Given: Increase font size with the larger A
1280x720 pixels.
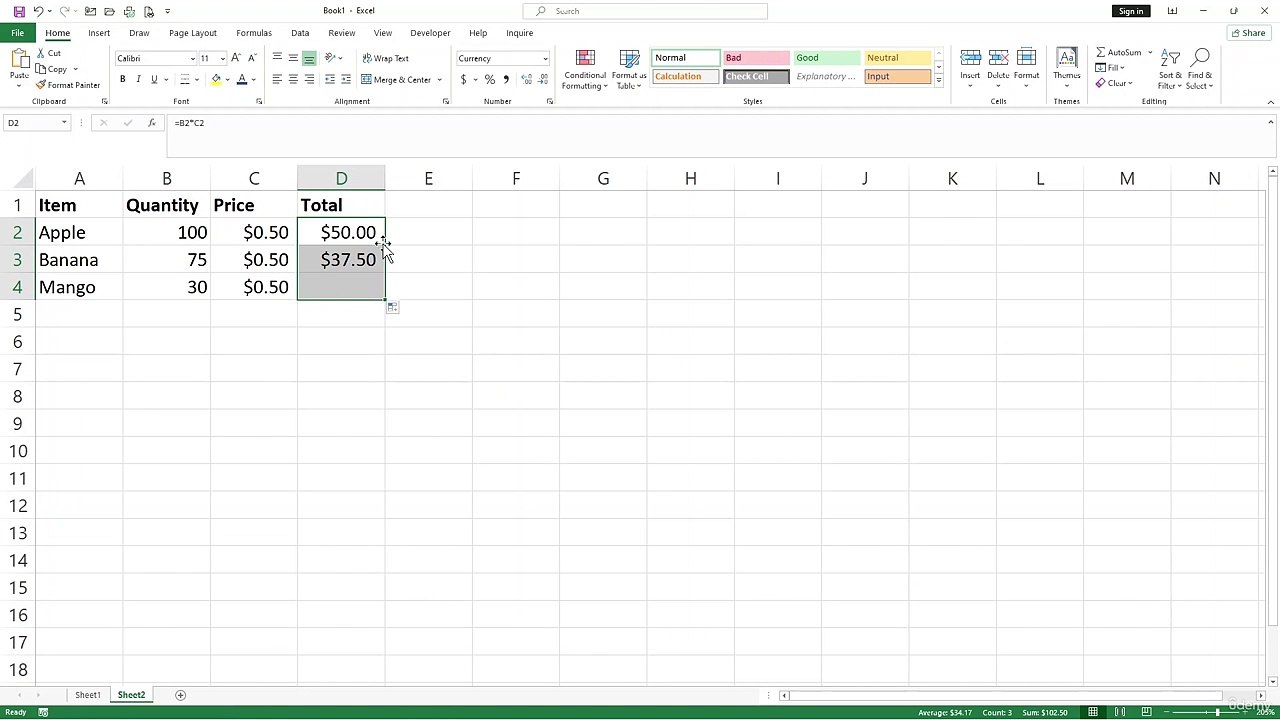Looking at the screenshot, I should tap(236, 58).
